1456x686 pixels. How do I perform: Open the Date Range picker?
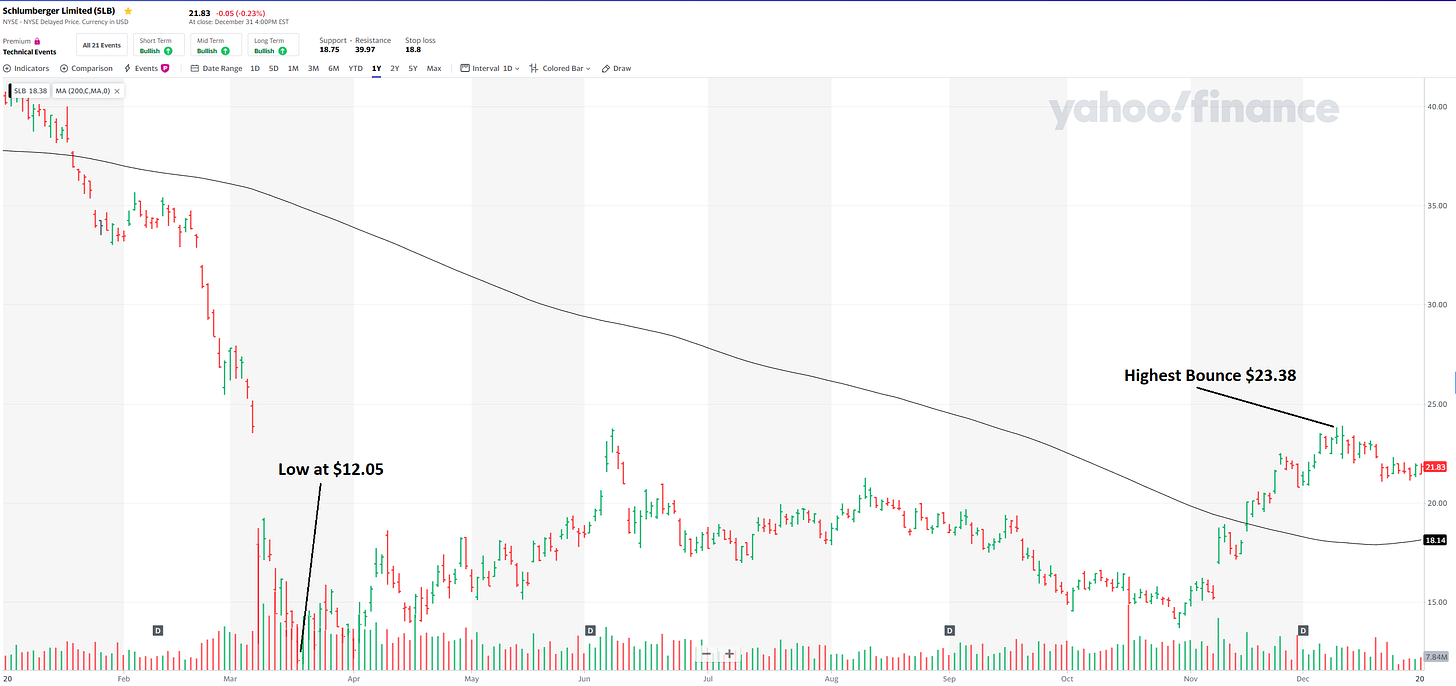[217, 68]
